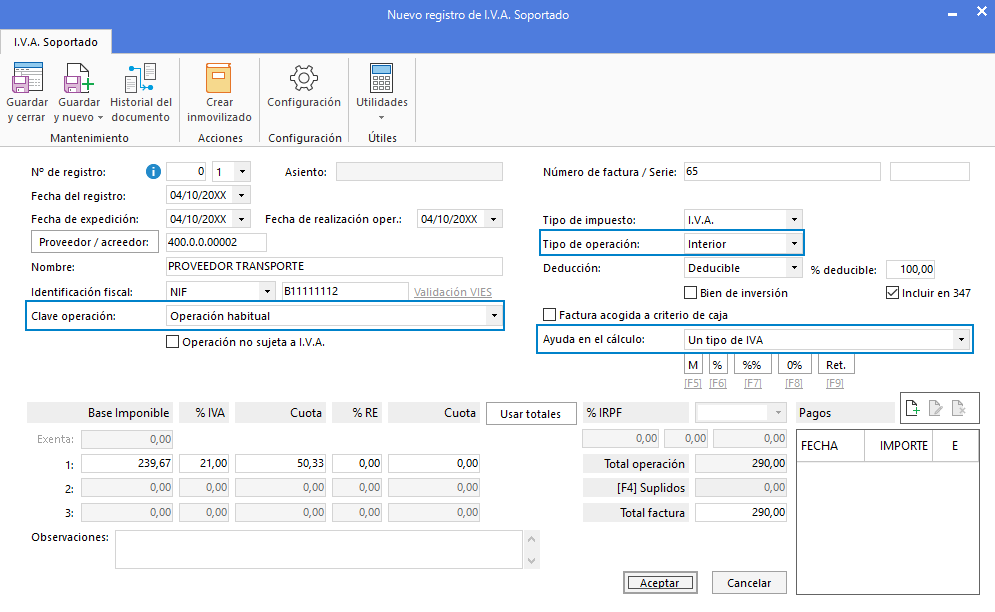Select the I.V.A. Soportado tab
Screen dimensions: 995x612
click(56, 42)
